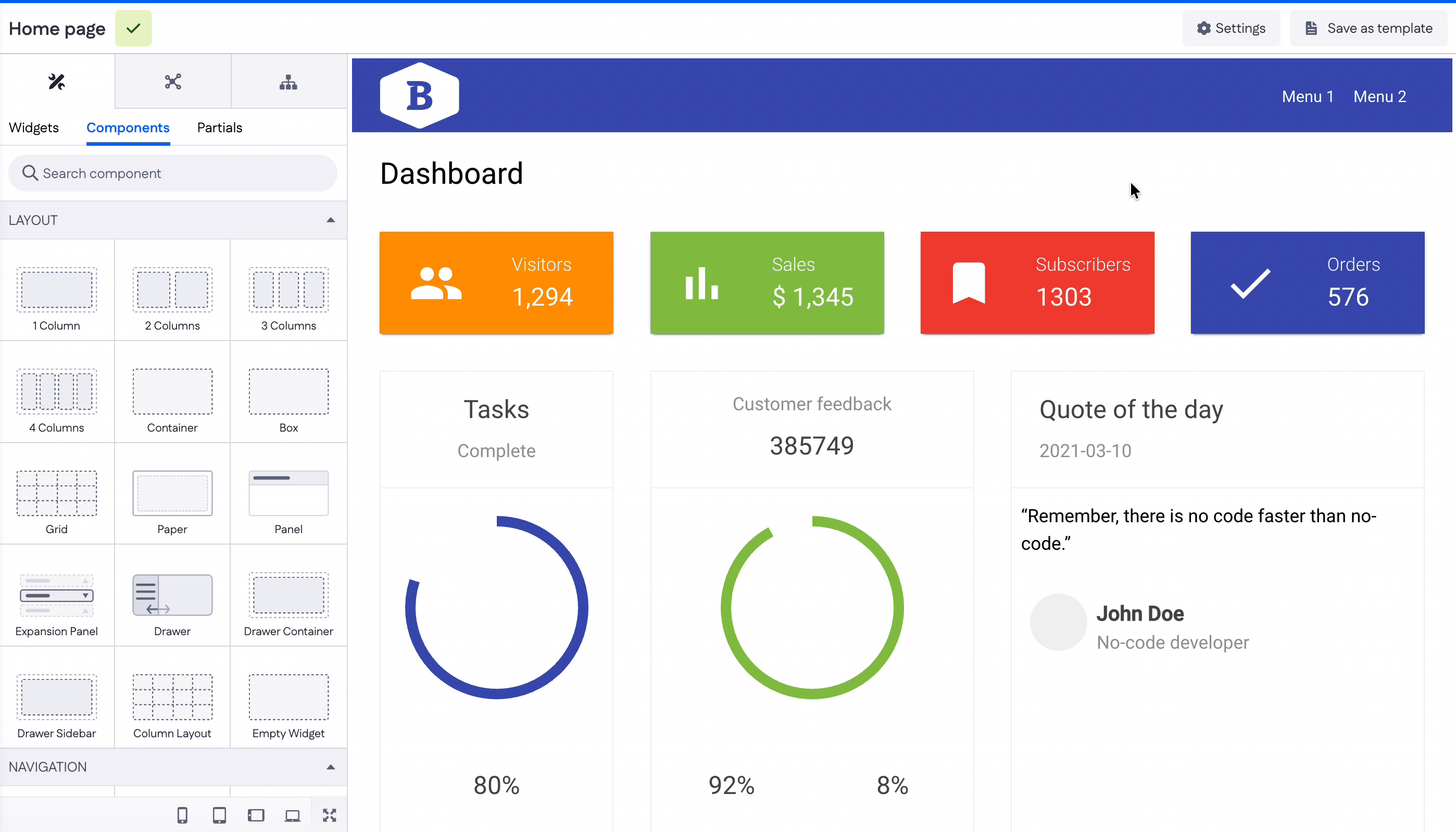Select the design tools icon tab
The width and height of the screenshot is (1456, 832).
[57, 82]
